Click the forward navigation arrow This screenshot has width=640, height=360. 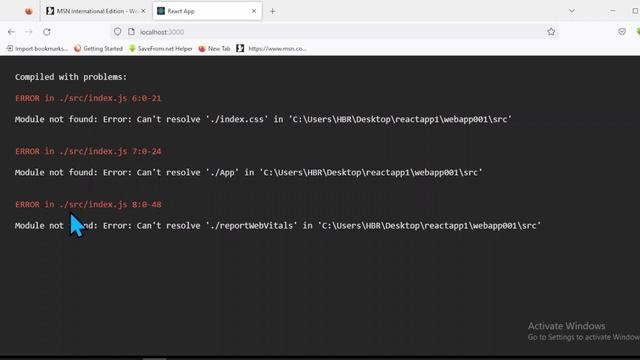point(29,32)
